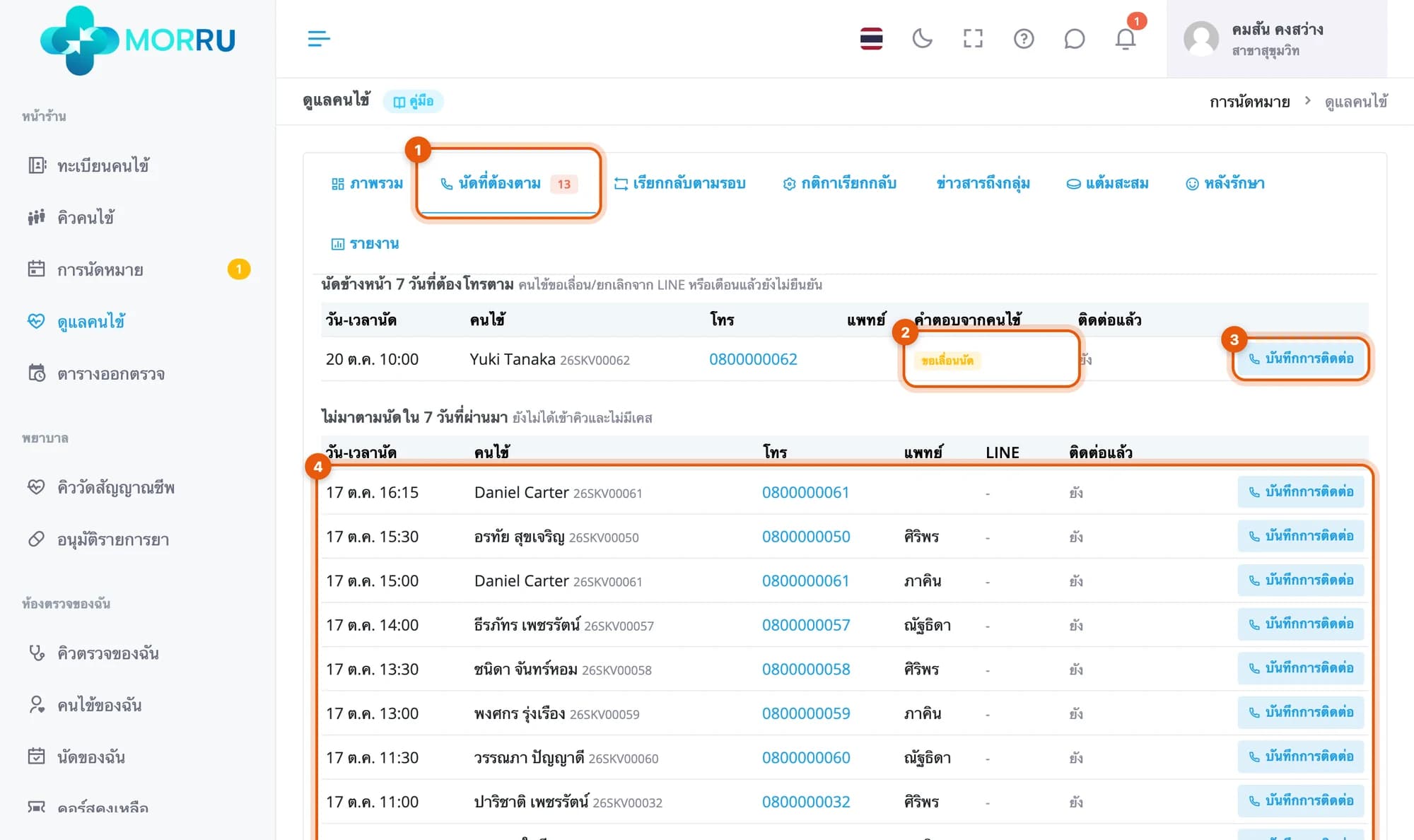Collapse sidebar with hamburger menu icon

tap(319, 38)
